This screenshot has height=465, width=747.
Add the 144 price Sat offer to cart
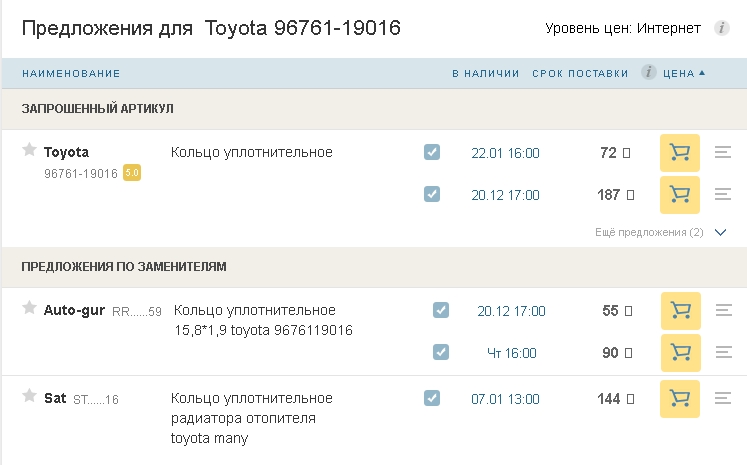[680, 399]
